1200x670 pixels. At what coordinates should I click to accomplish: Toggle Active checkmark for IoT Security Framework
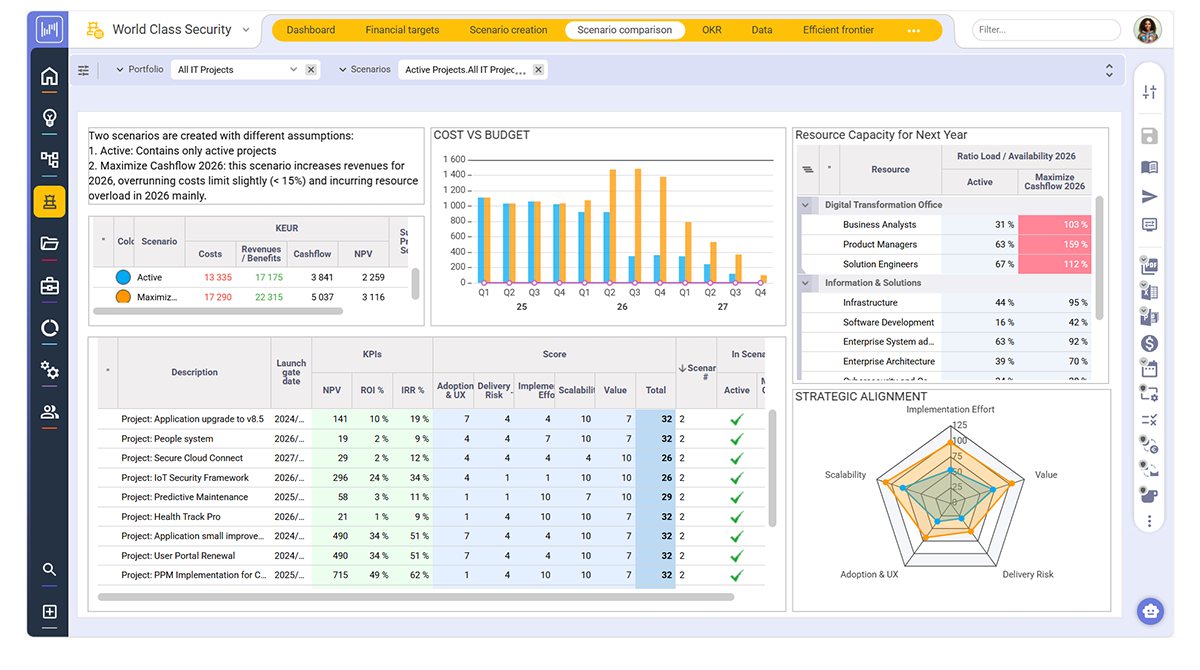(737, 478)
